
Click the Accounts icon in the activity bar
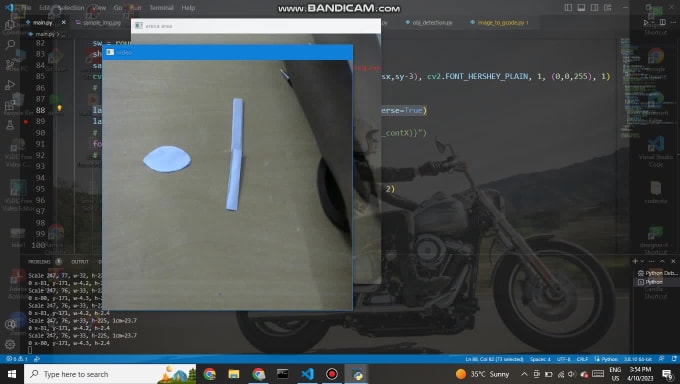pos(10,324)
